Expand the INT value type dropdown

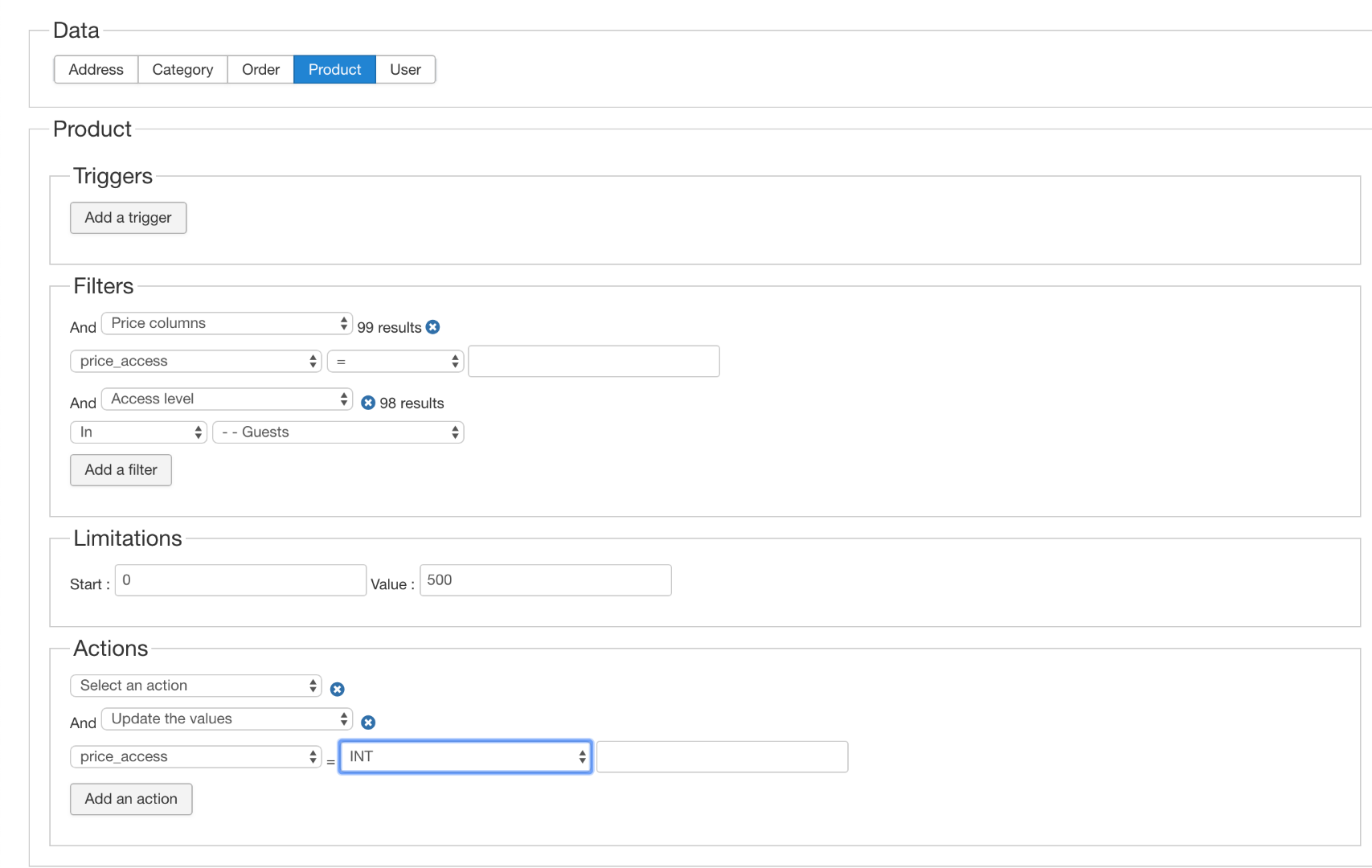click(465, 757)
